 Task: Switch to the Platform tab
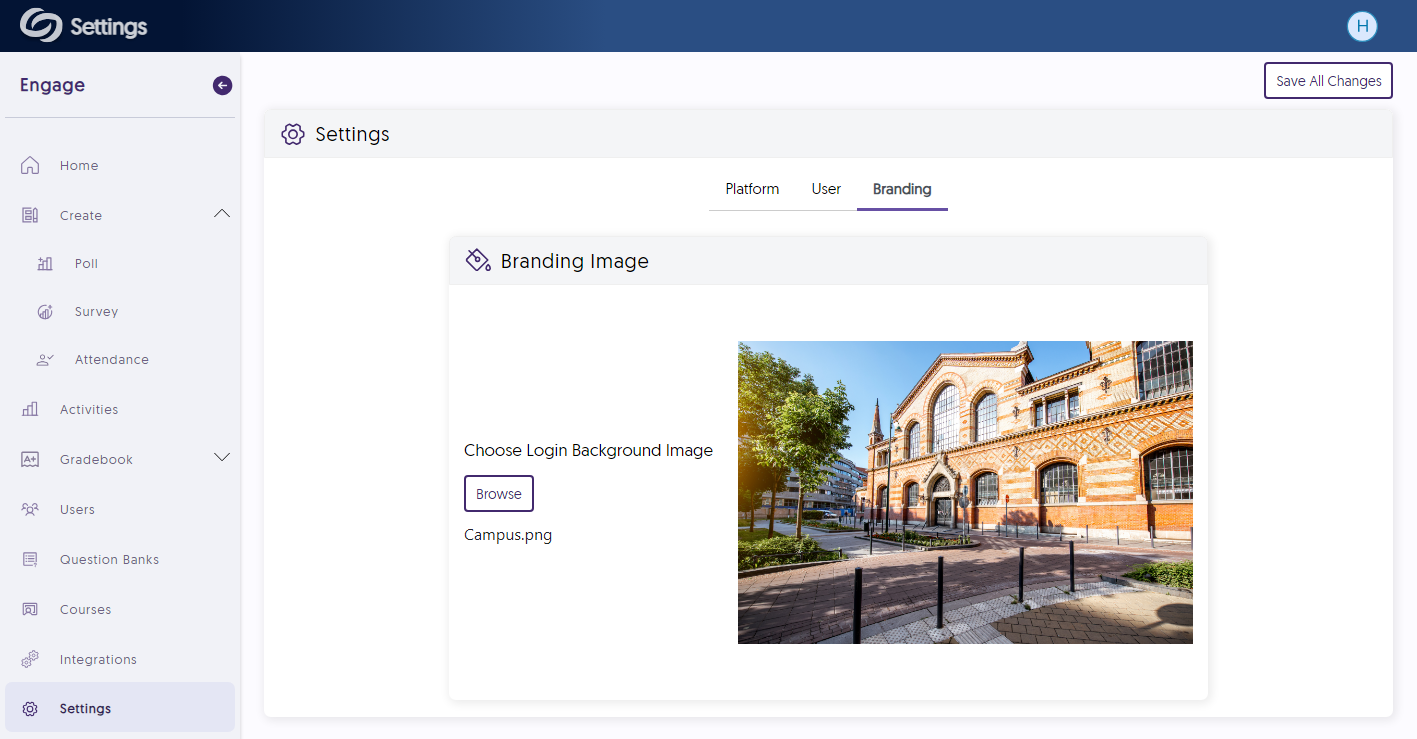point(752,189)
